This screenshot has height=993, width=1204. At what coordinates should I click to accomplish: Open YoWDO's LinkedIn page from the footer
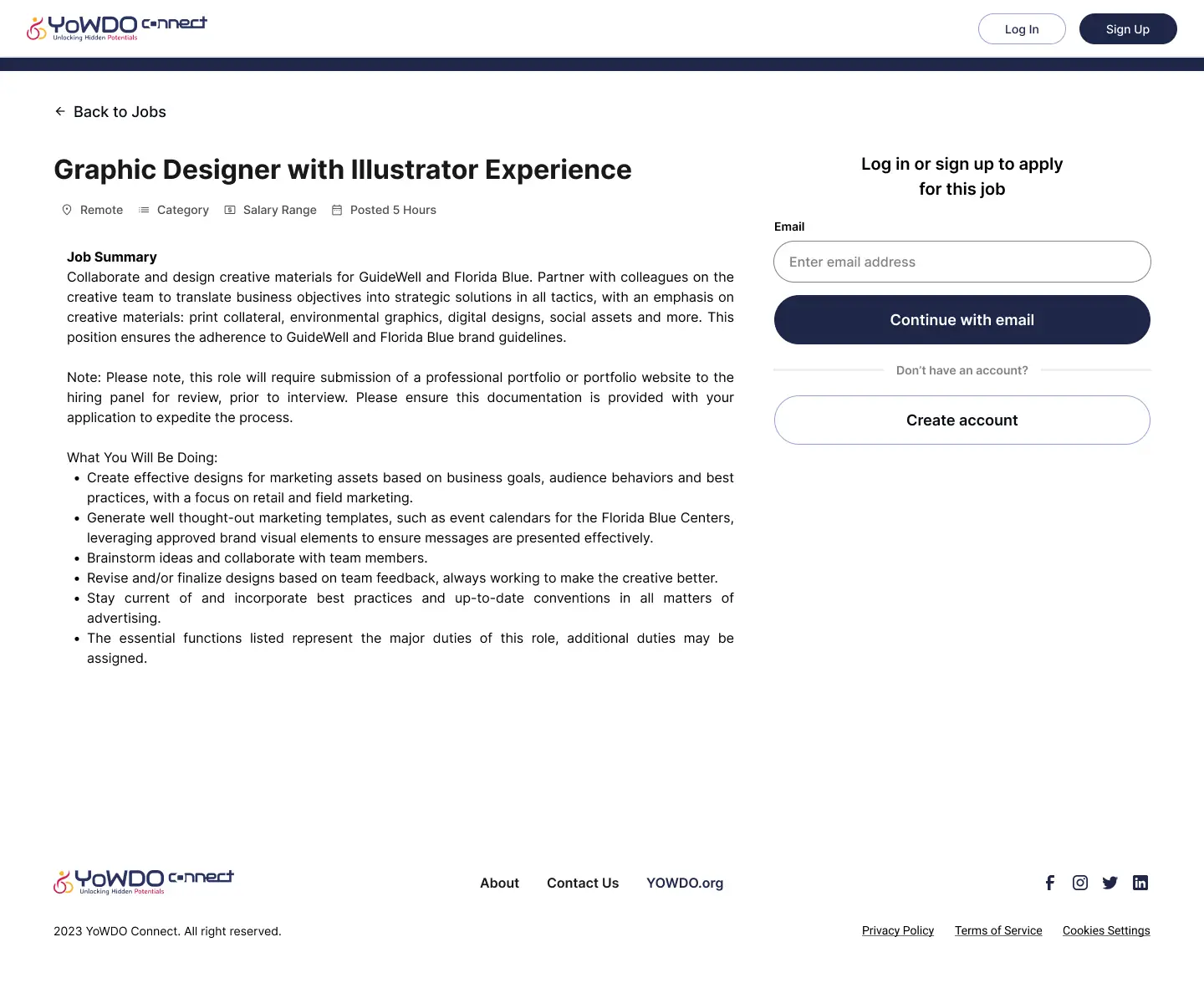pyautogui.click(x=1140, y=883)
